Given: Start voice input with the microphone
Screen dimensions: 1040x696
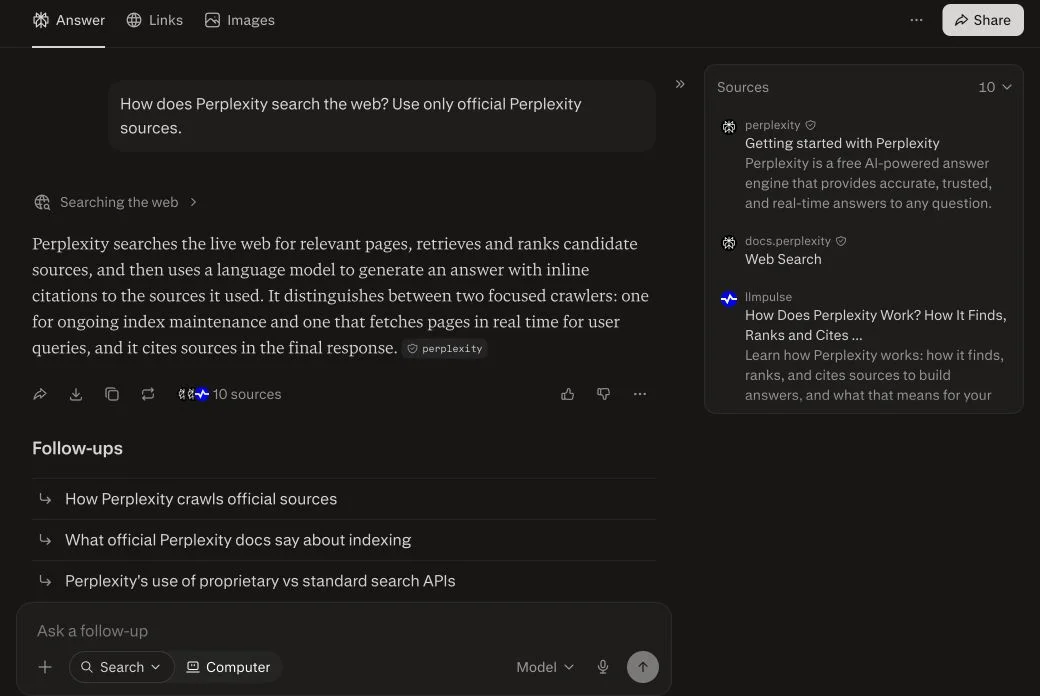Looking at the screenshot, I should 602,667.
